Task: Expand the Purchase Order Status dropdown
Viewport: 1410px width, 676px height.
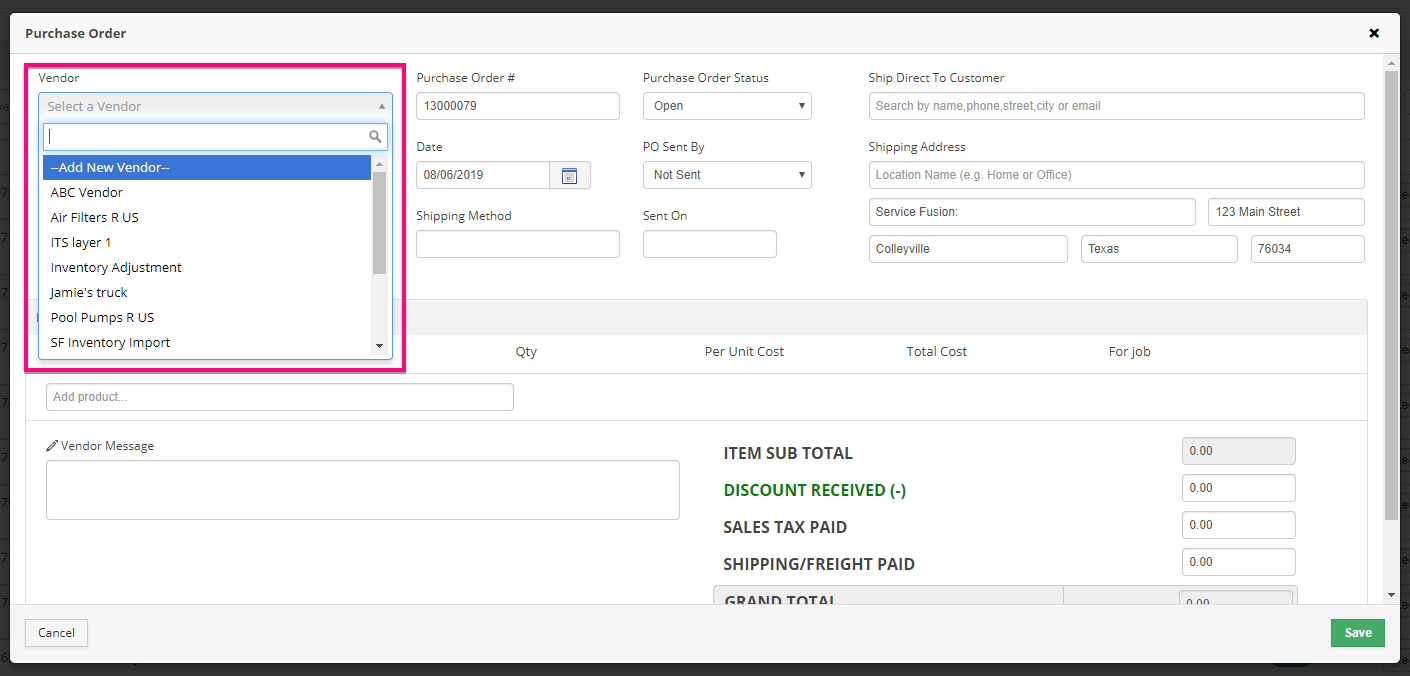Action: pos(726,106)
